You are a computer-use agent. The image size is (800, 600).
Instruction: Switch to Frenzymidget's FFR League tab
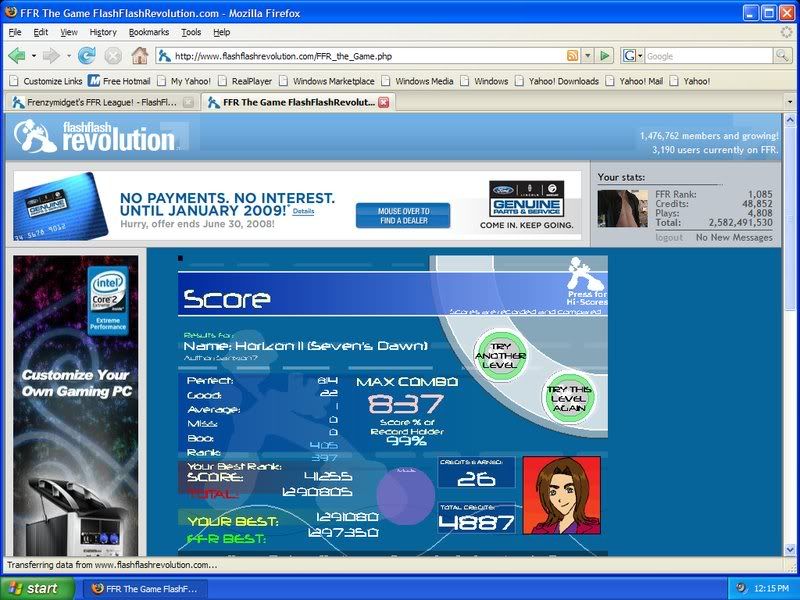(x=95, y=102)
